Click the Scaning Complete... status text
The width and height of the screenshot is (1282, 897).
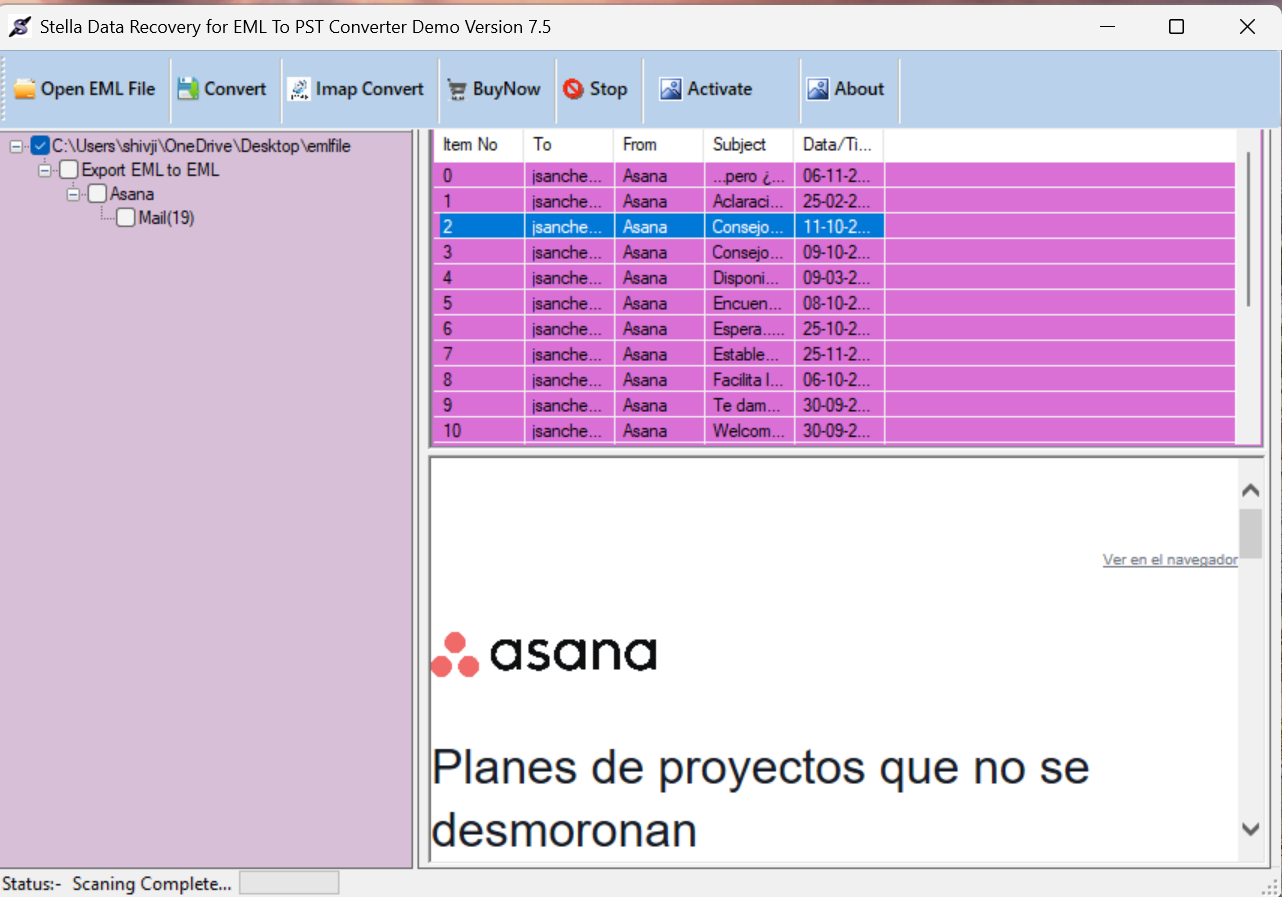152,884
